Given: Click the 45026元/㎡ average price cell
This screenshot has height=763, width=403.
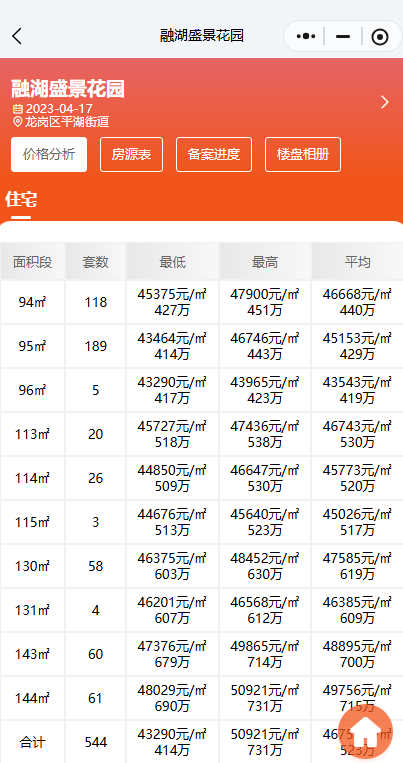Looking at the screenshot, I should [358, 522].
